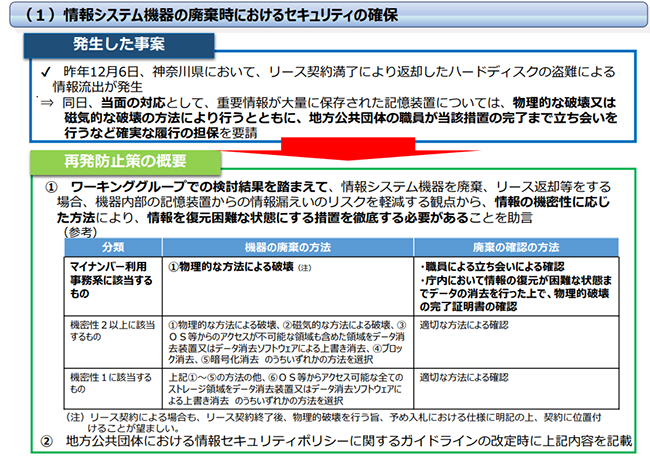The width and height of the screenshot is (650, 456).
Task: Click the bold phrase '当面の対応'
Action: 133,102
